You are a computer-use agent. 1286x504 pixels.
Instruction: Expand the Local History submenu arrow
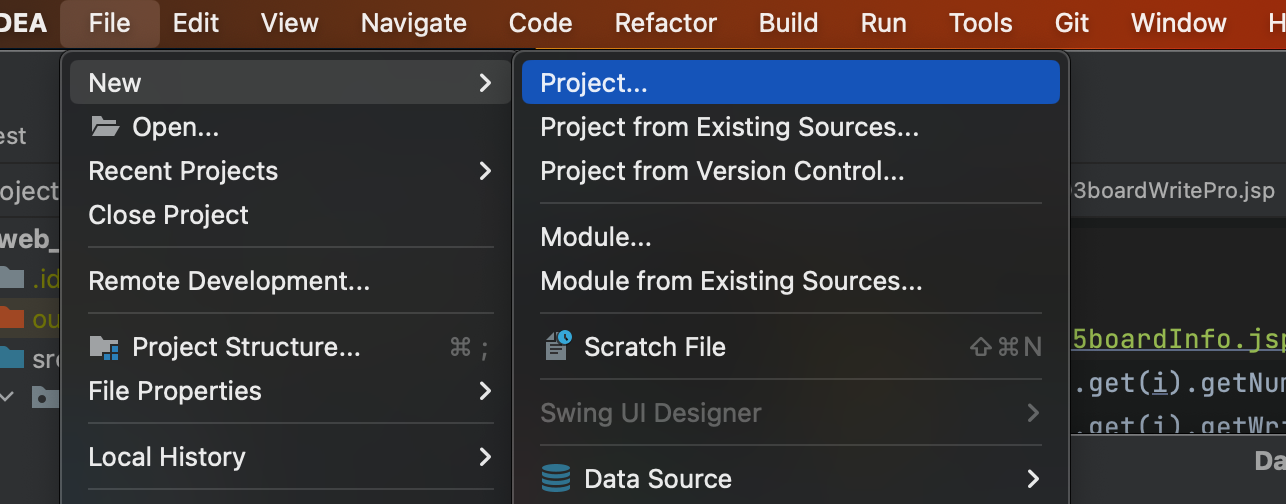coord(485,457)
